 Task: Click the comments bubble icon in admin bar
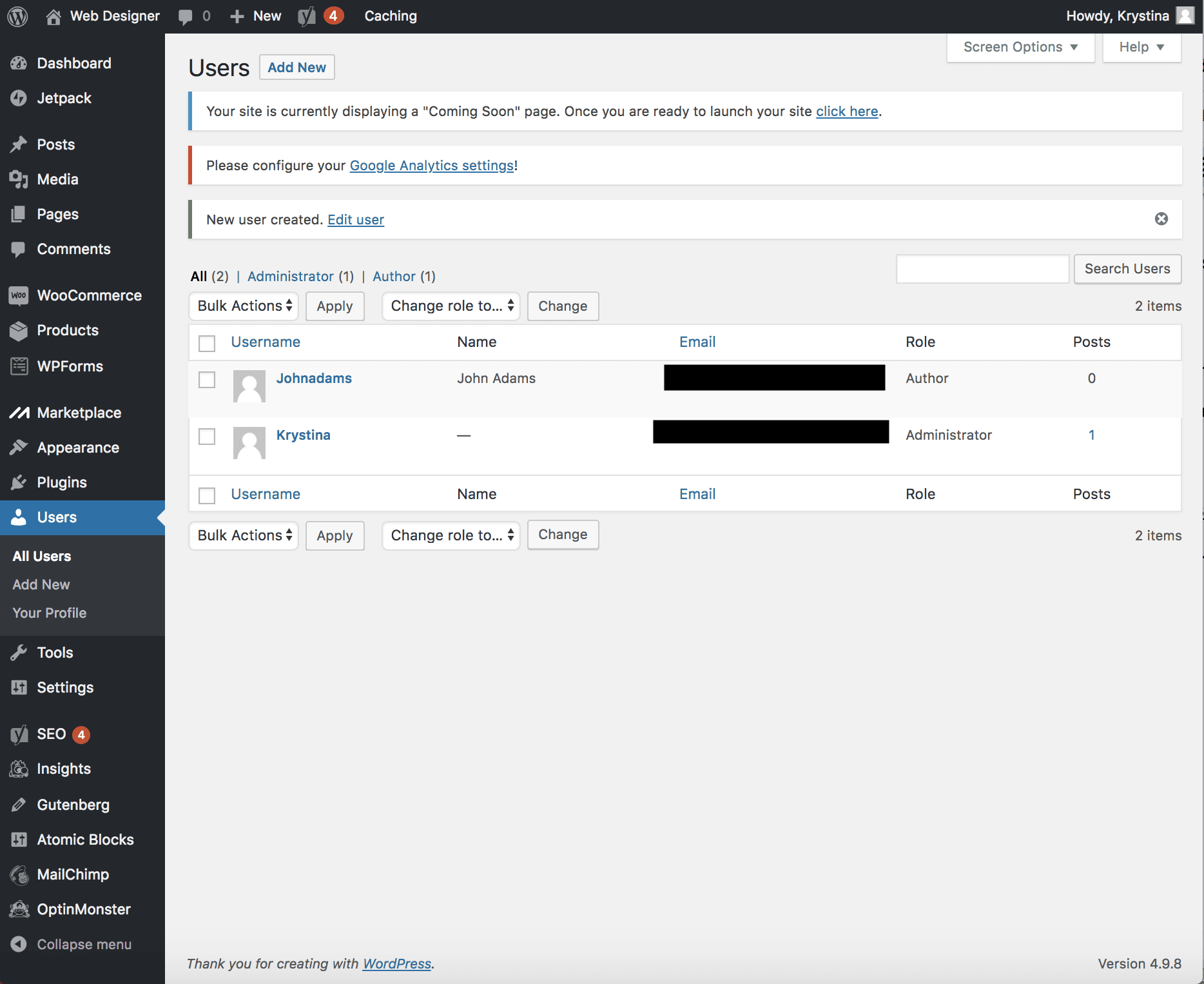click(186, 16)
